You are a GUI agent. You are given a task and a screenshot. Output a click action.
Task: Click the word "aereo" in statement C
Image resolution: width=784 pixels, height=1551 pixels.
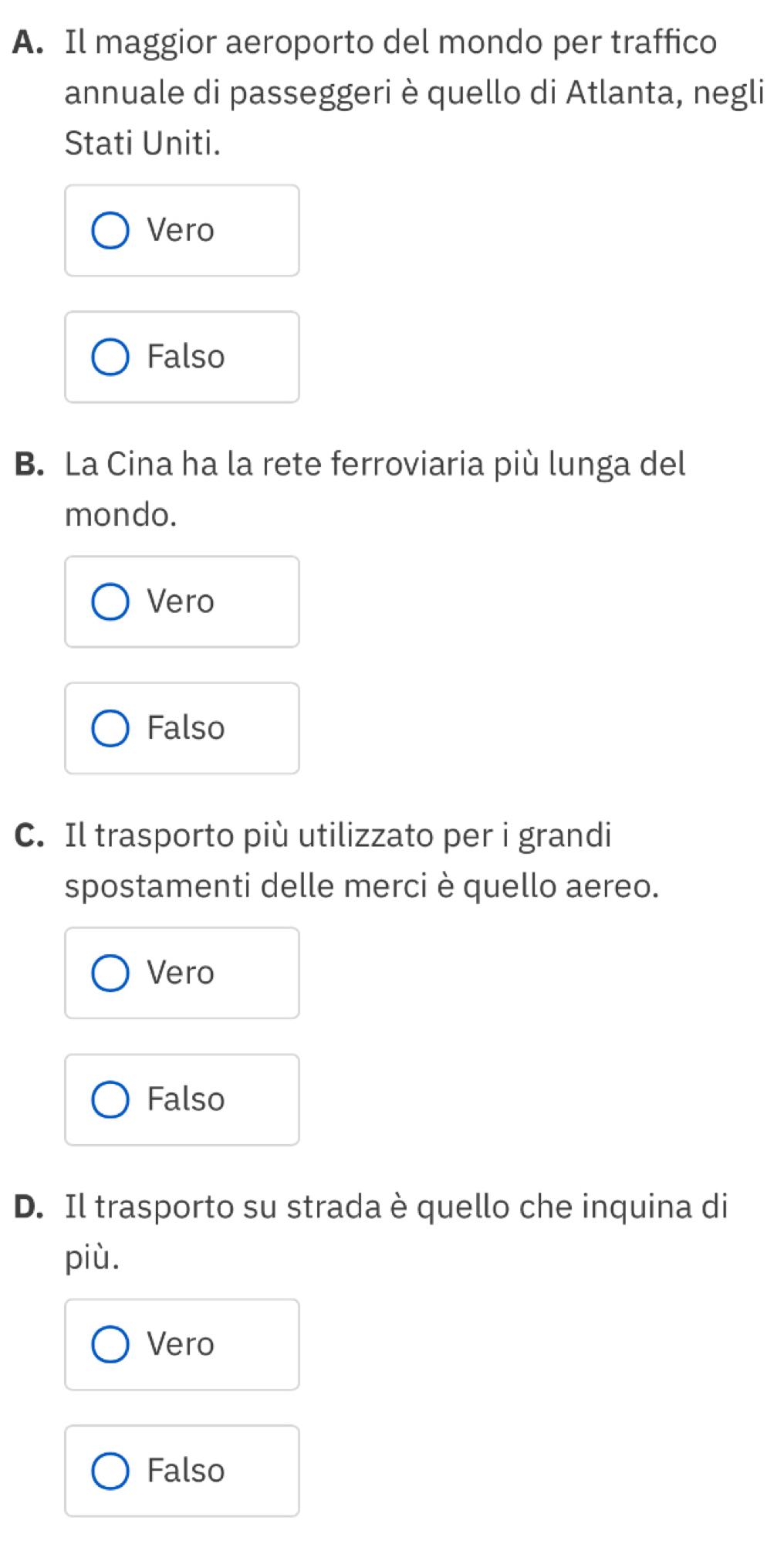click(611, 886)
